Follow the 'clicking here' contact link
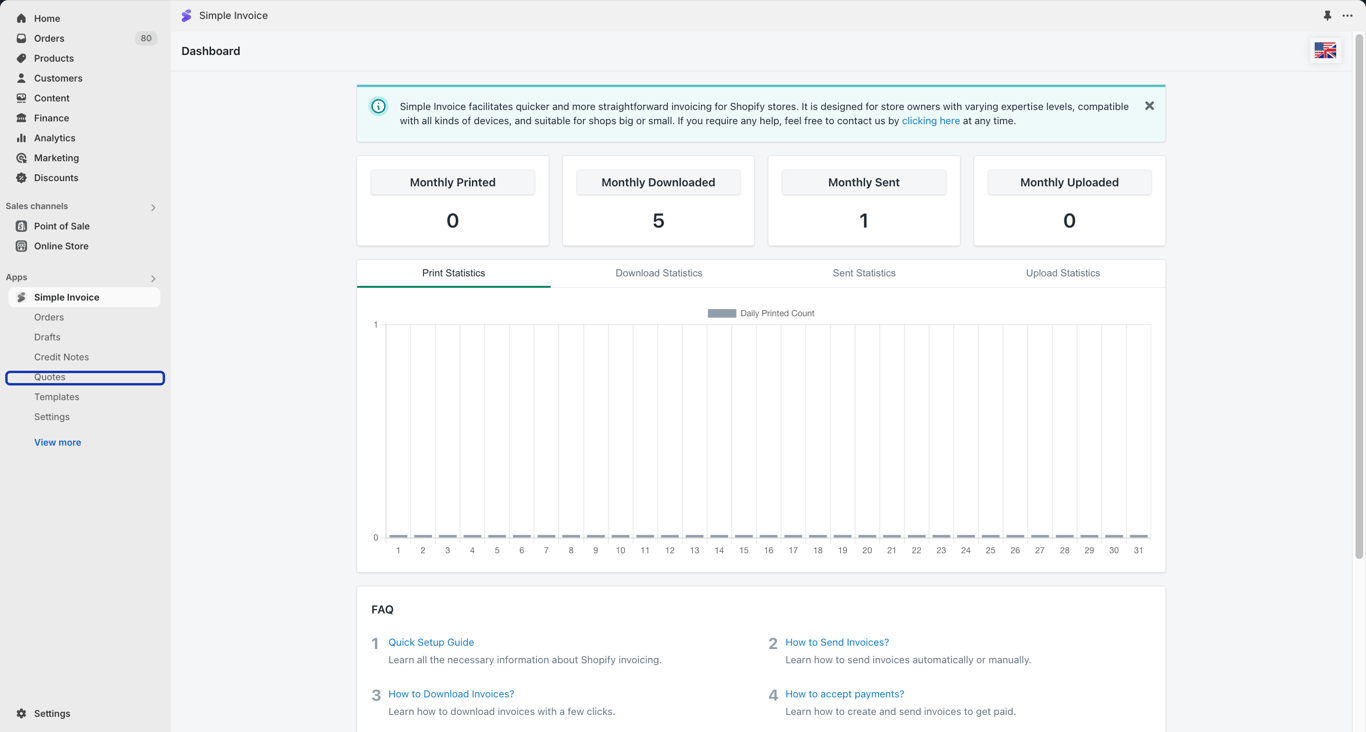This screenshot has width=1366, height=732. (931, 121)
